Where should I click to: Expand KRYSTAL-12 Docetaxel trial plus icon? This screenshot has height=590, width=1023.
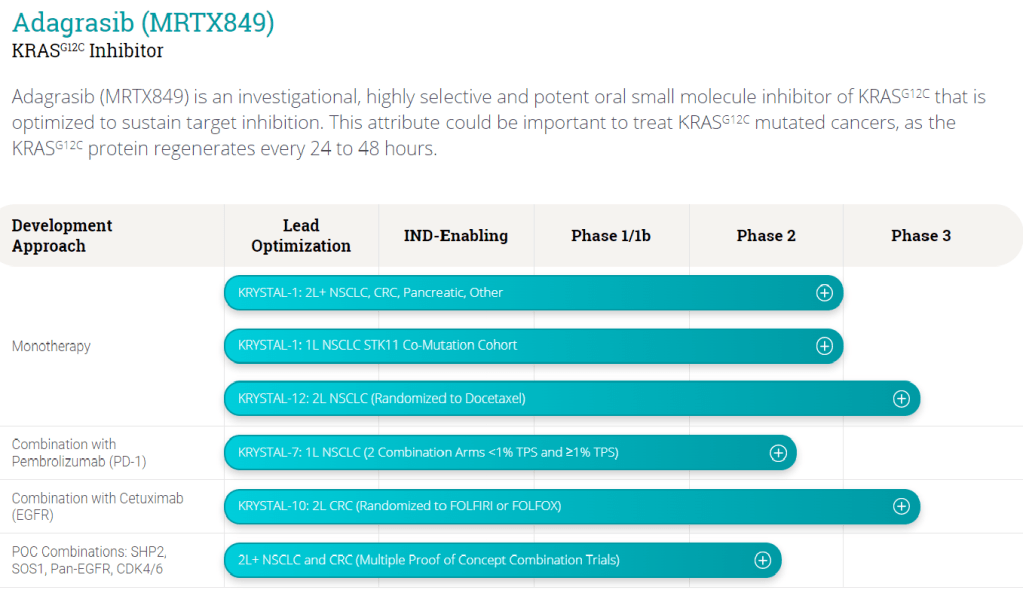click(x=901, y=399)
